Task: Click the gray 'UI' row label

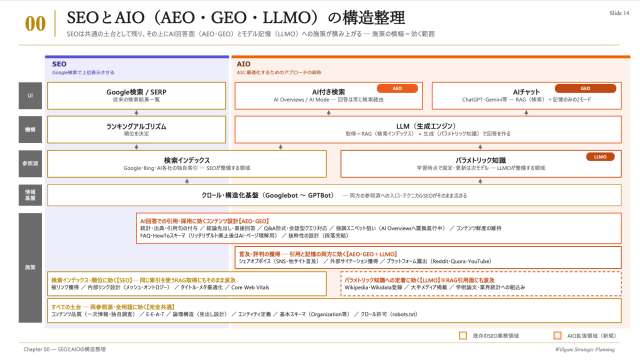Action: pyautogui.click(x=30, y=96)
